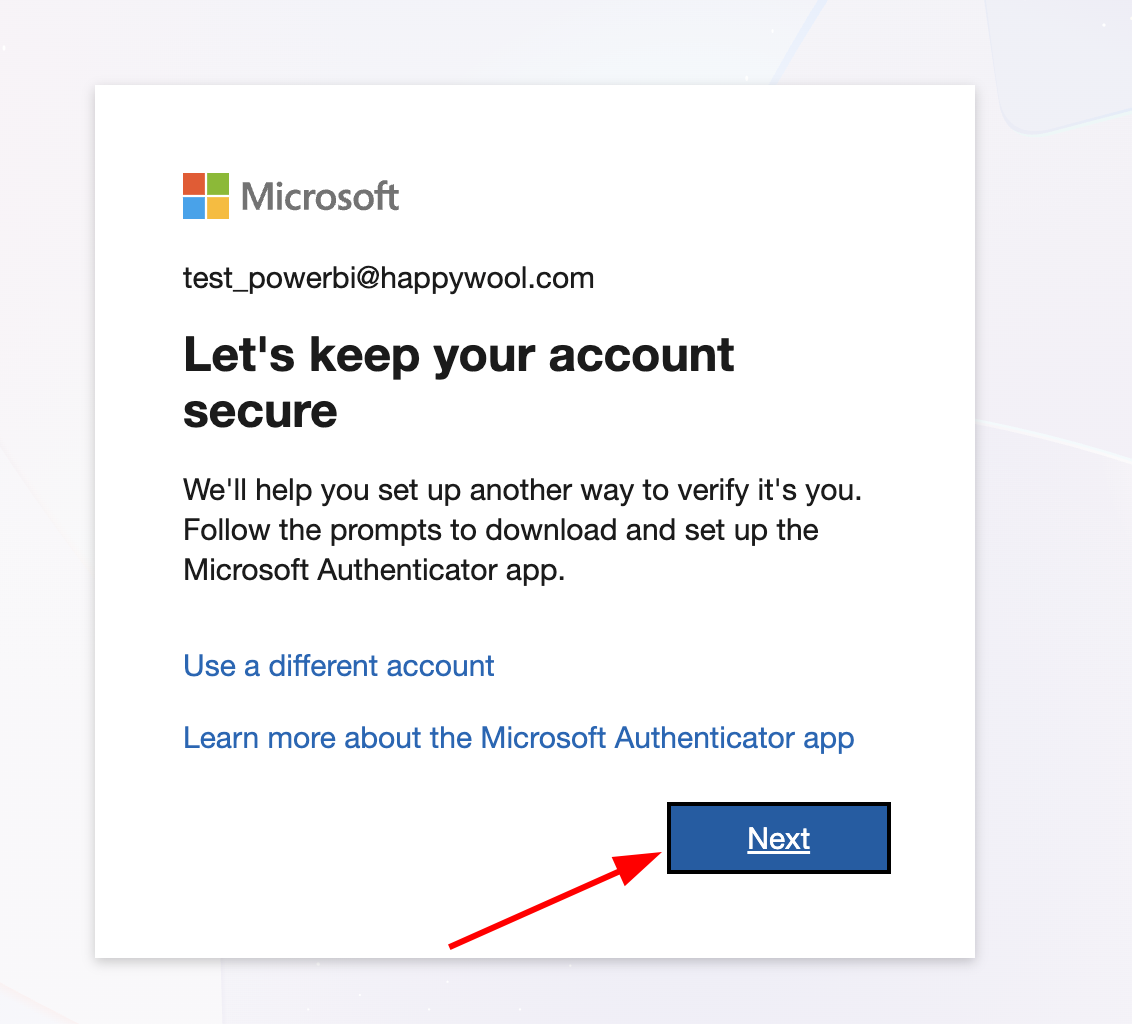Click the underlined "Next" label text

778,839
